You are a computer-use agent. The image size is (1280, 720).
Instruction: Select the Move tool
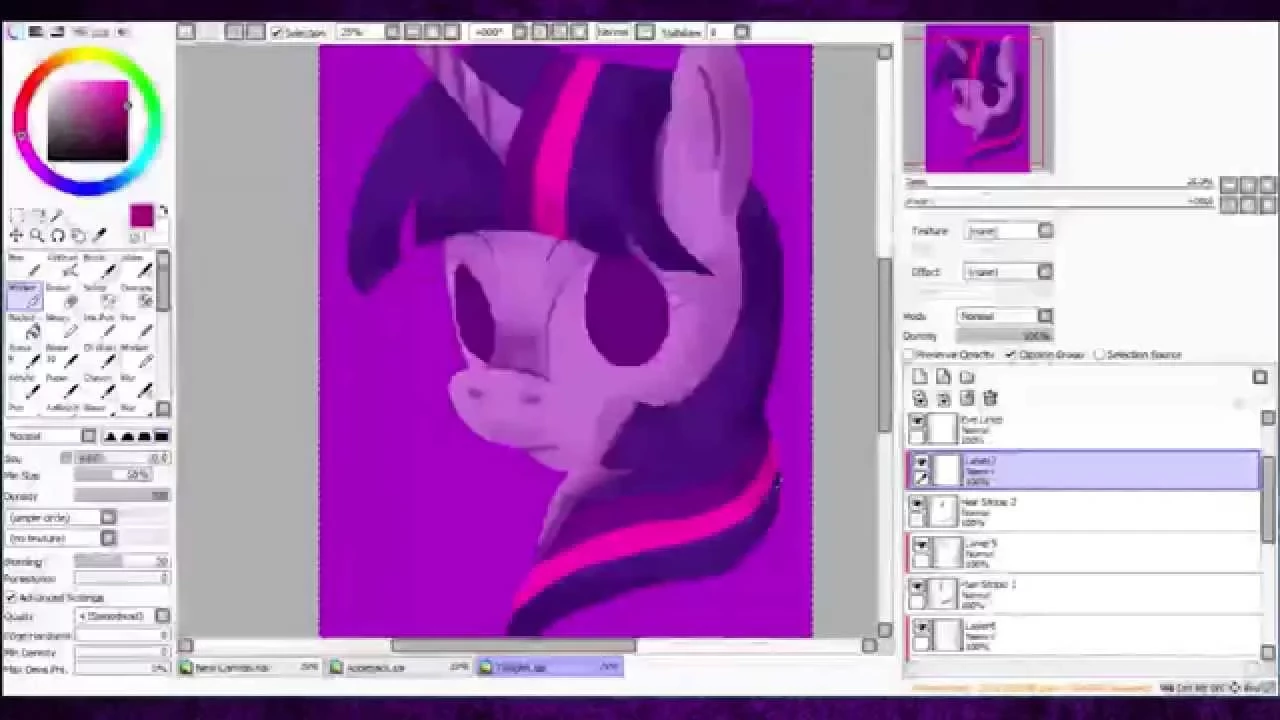point(16,236)
